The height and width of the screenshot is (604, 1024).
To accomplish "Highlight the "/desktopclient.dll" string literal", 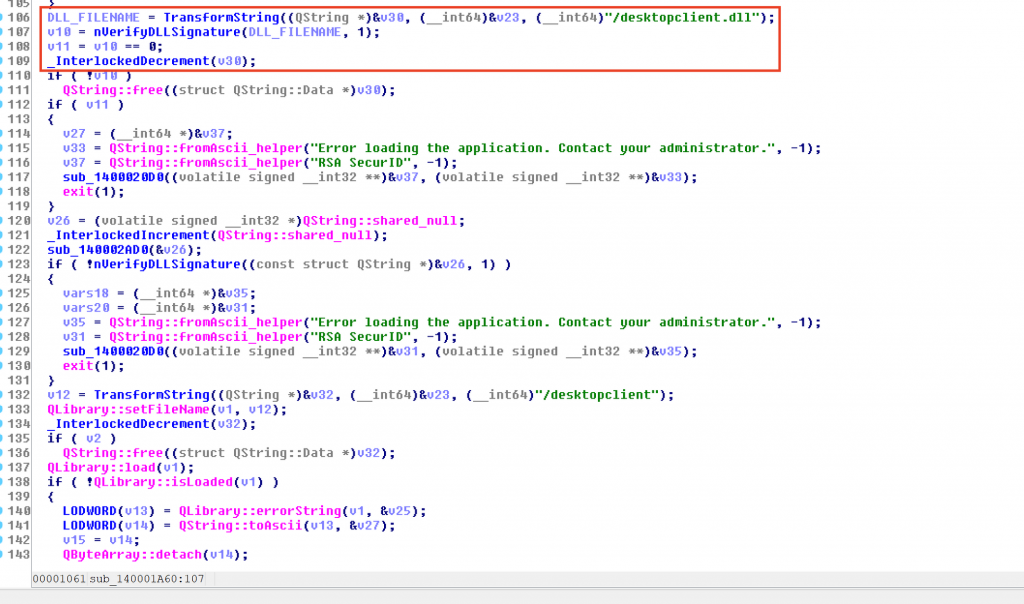I will tap(689, 18).
